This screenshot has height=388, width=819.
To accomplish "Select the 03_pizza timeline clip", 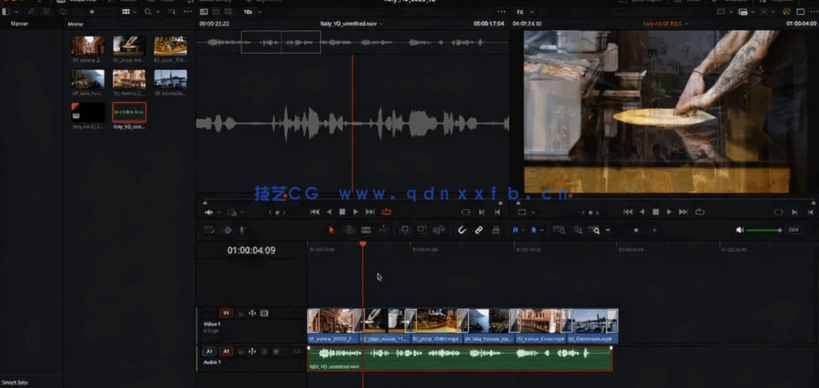I will click(436, 326).
